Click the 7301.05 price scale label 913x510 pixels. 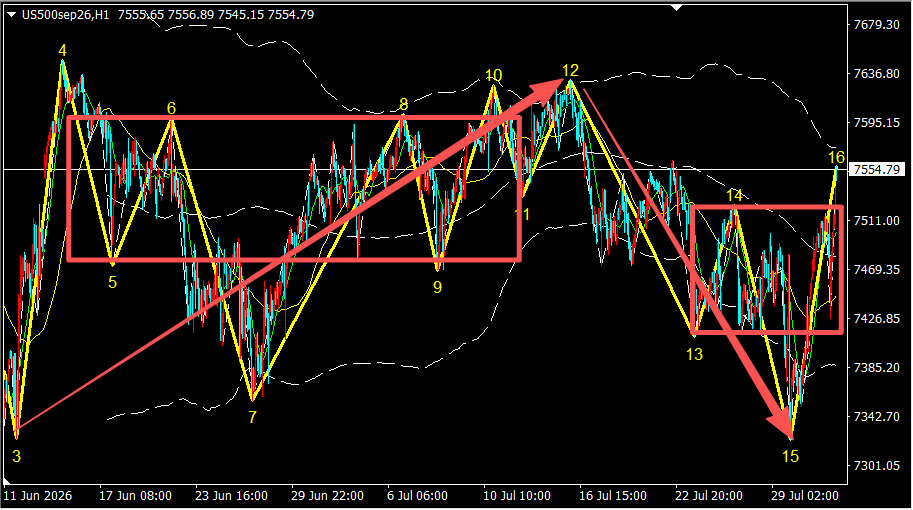tap(876, 465)
